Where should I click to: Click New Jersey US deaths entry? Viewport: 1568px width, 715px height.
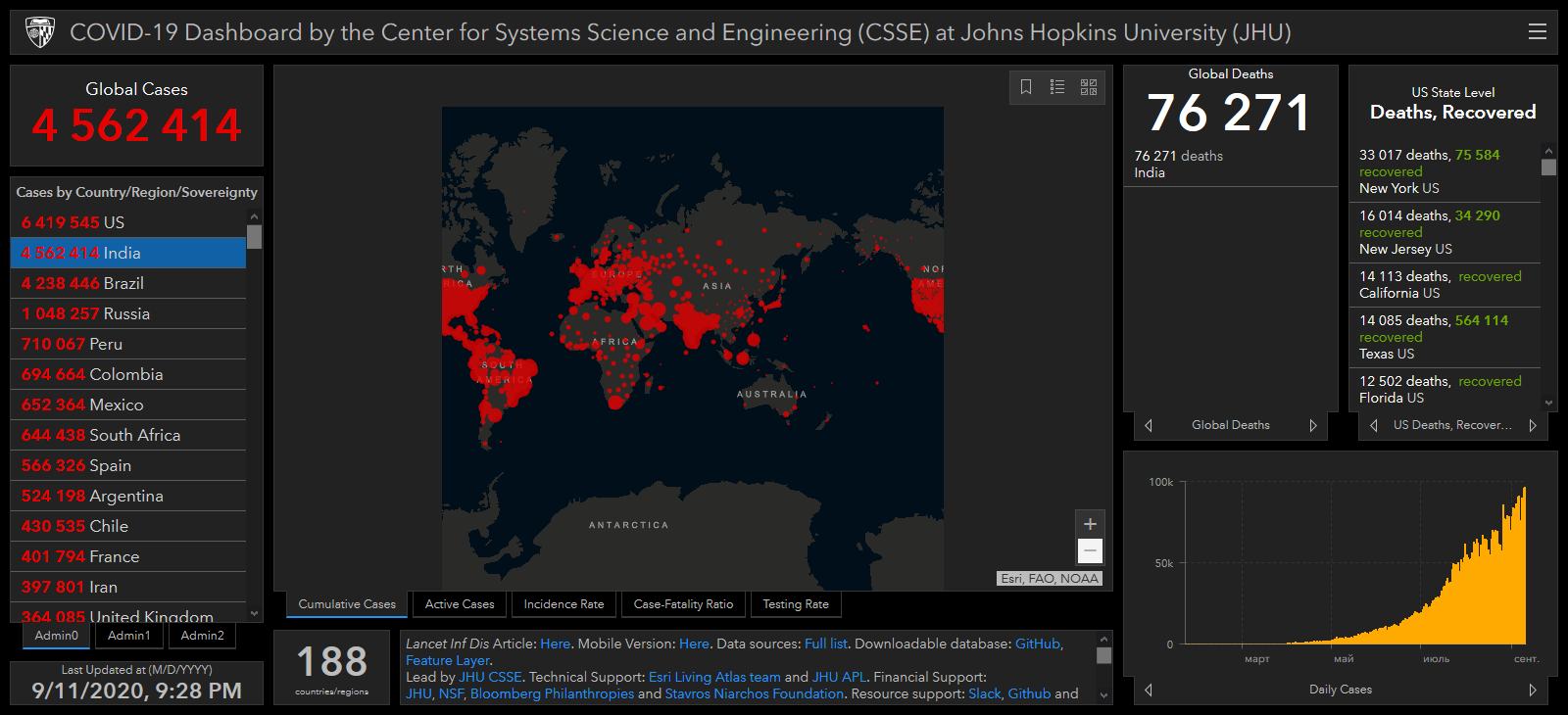[1445, 232]
